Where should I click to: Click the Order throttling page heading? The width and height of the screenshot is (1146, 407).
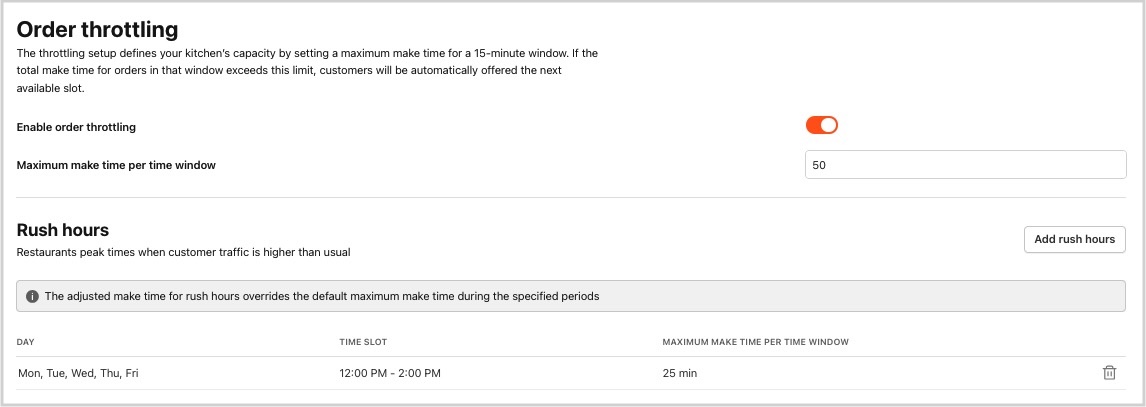click(x=97, y=30)
